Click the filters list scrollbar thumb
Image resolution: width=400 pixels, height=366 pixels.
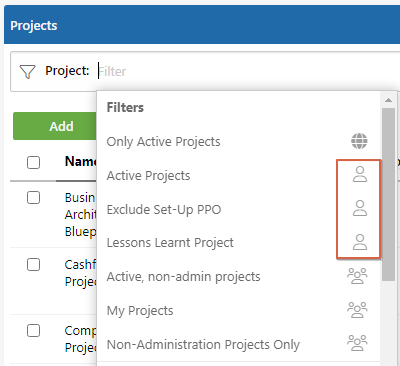pyautogui.click(x=388, y=194)
